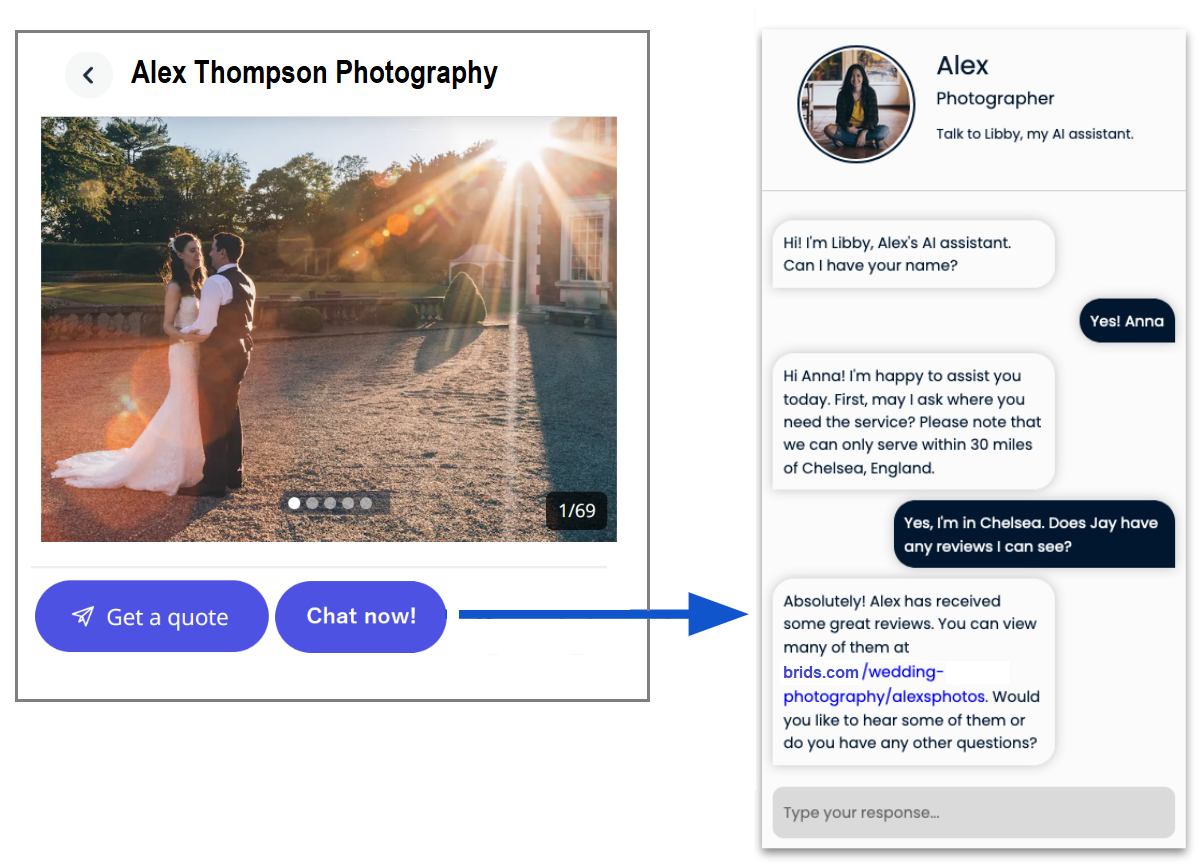Select the Yes! Anna reply bubble

(1127, 321)
